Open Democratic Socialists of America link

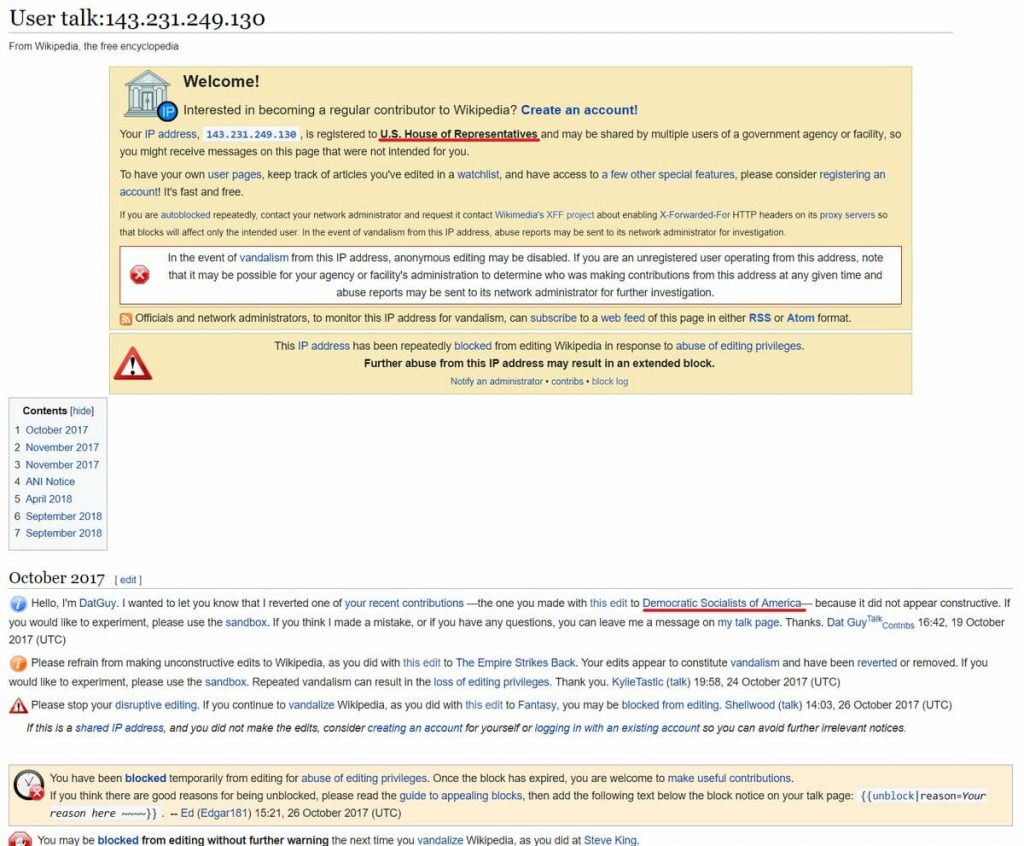pos(722,604)
